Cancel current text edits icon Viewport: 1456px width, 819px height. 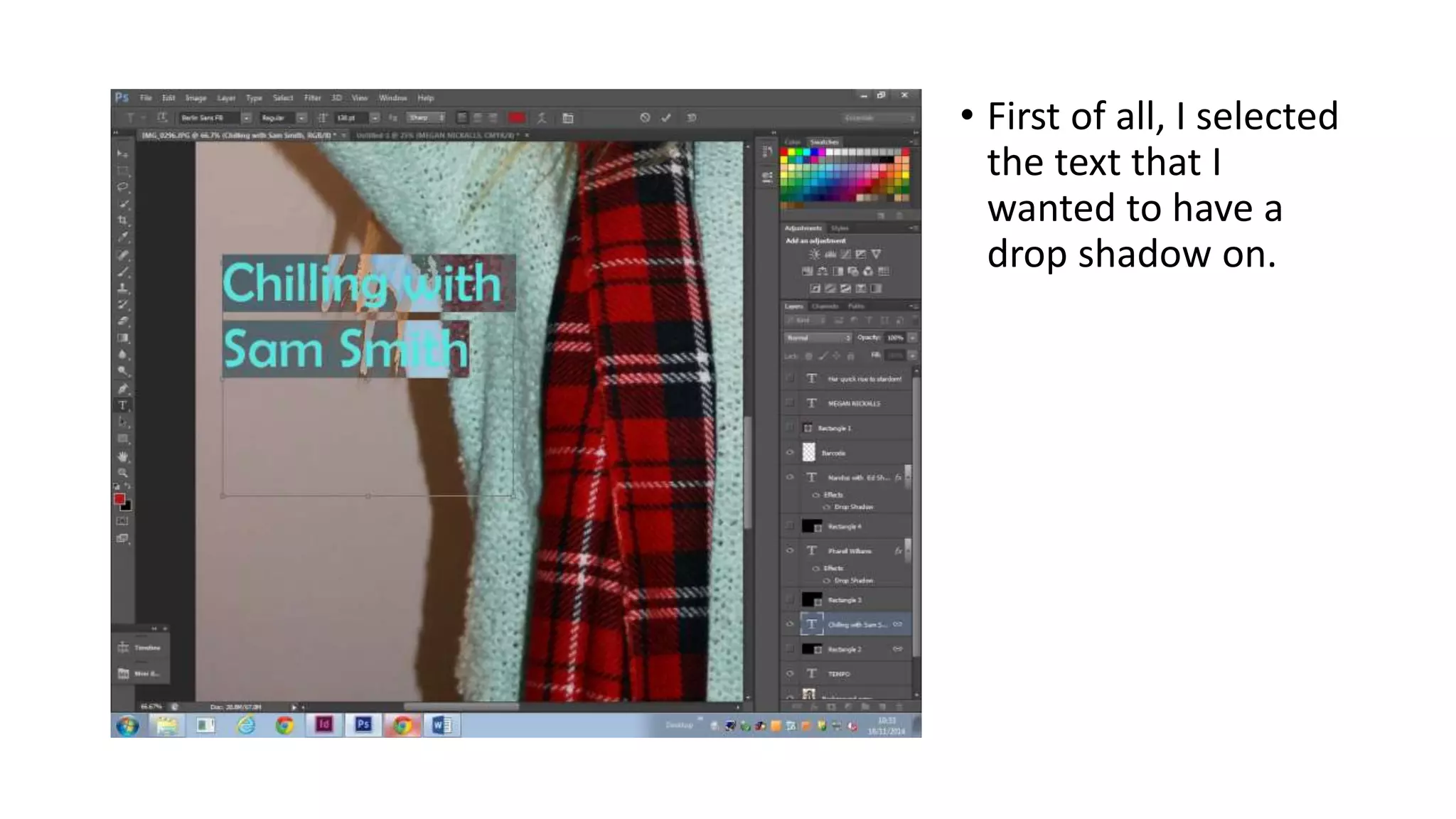645,118
